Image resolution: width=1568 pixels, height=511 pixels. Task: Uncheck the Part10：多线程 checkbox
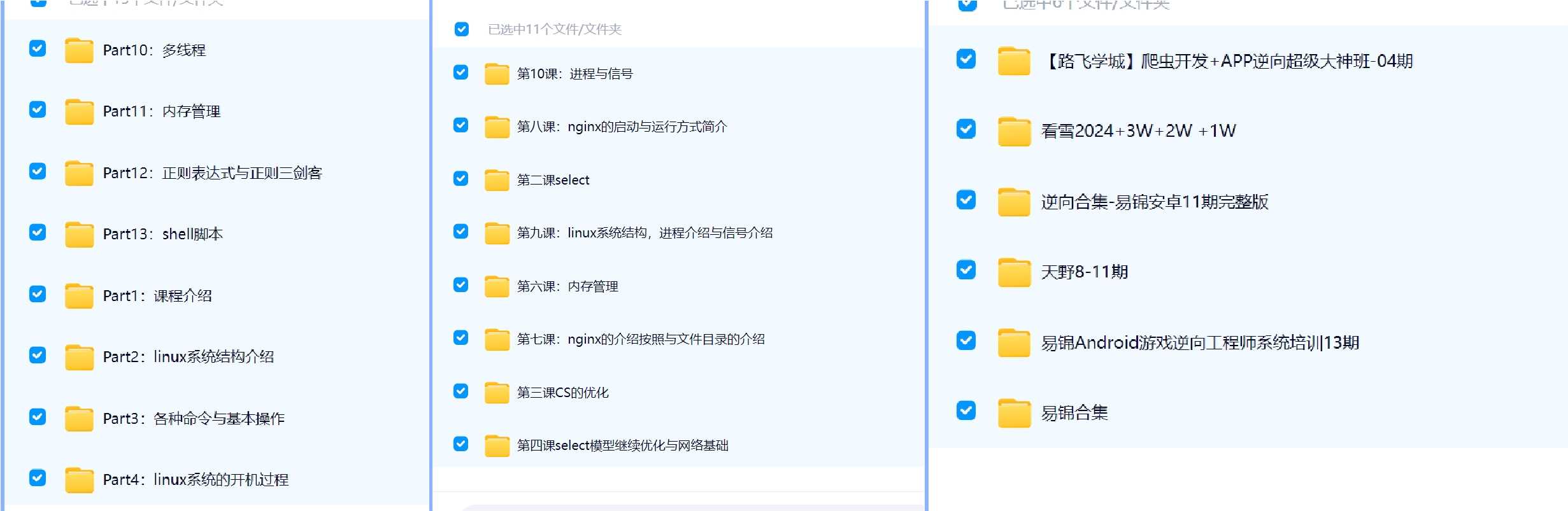(x=38, y=48)
